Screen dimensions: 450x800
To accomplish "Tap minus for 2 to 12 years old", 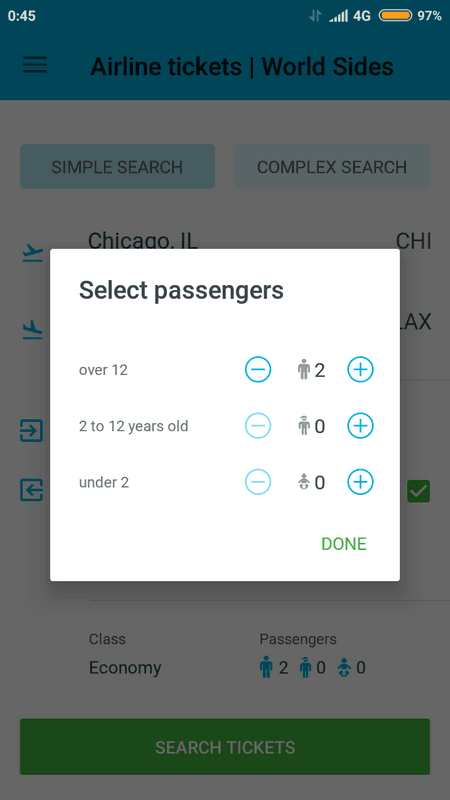I will point(258,426).
